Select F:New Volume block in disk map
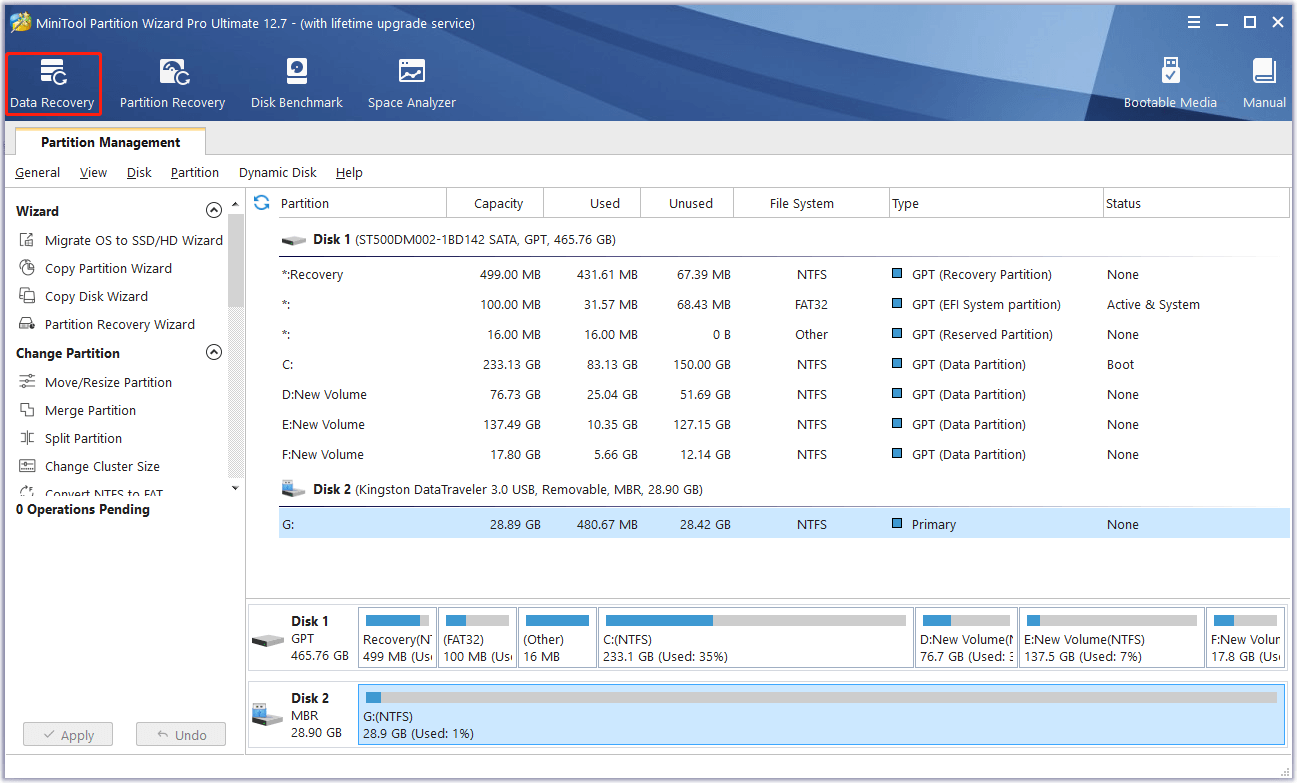Image resolution: width=1297 pixels, height=783 pixels. pyautogui.click(x=1245, y=638)
